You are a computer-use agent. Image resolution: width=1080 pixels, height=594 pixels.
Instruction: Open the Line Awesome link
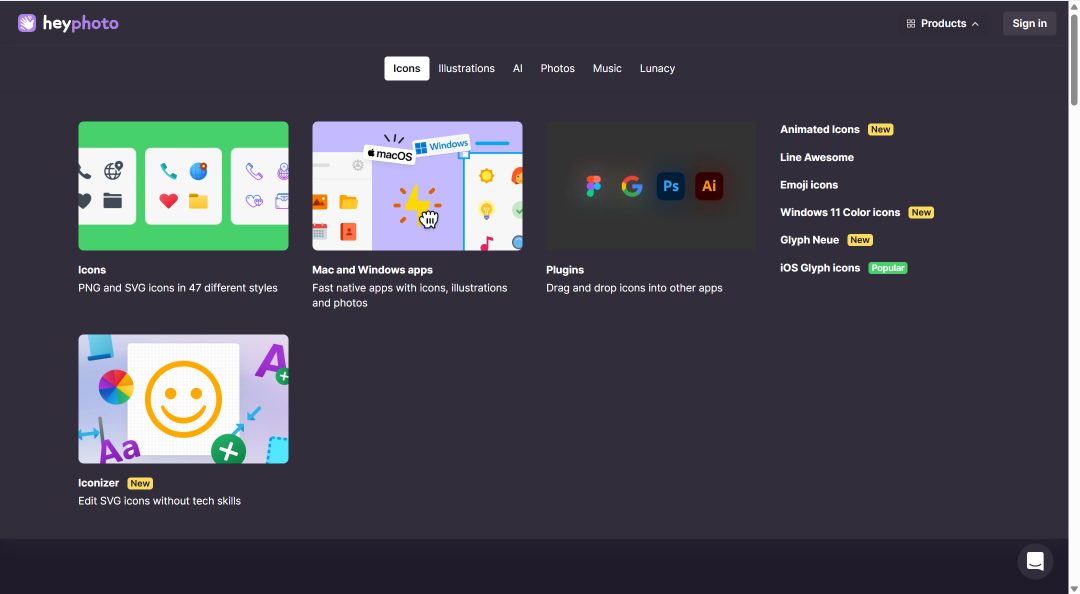point(817,157)
